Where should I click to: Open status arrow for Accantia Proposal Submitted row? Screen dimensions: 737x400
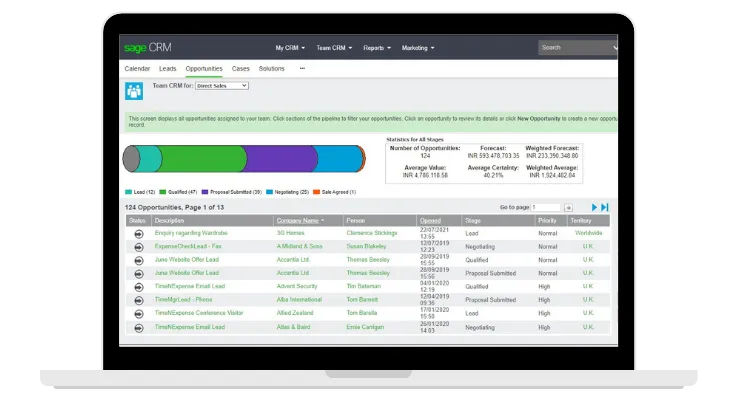139,273
